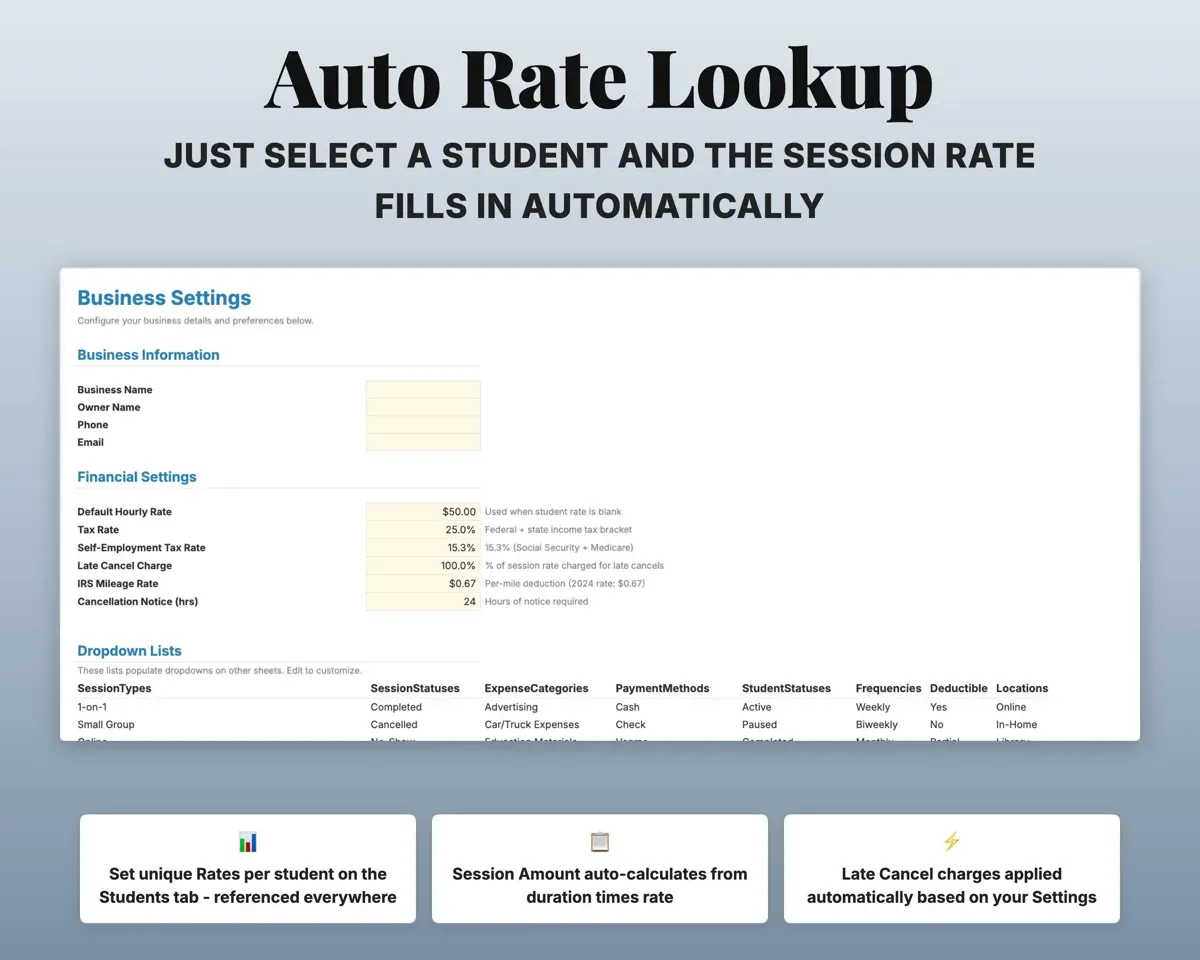1200x960 pixels.
Task: Click the IRS Mileage Rate label
Action: click(x=117, y=584)
